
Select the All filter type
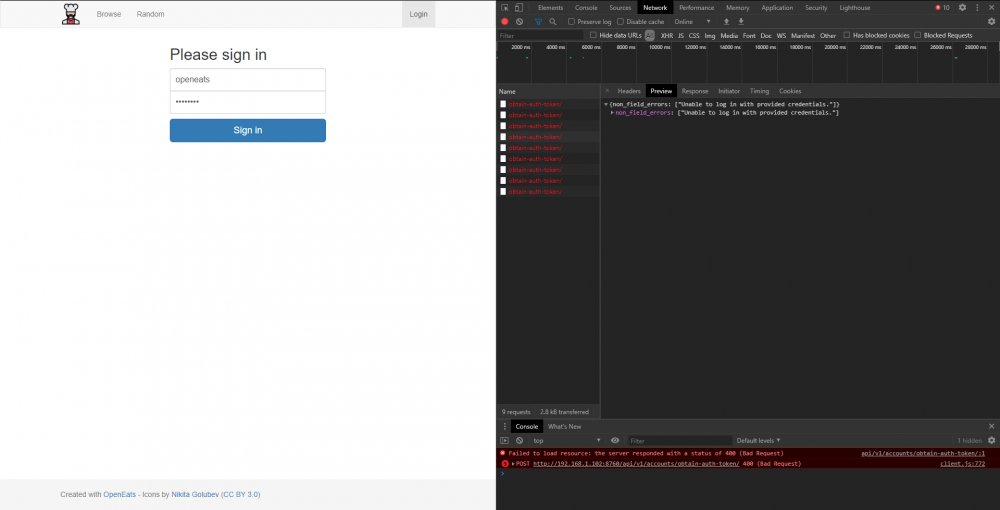click(x=649, y=36)
